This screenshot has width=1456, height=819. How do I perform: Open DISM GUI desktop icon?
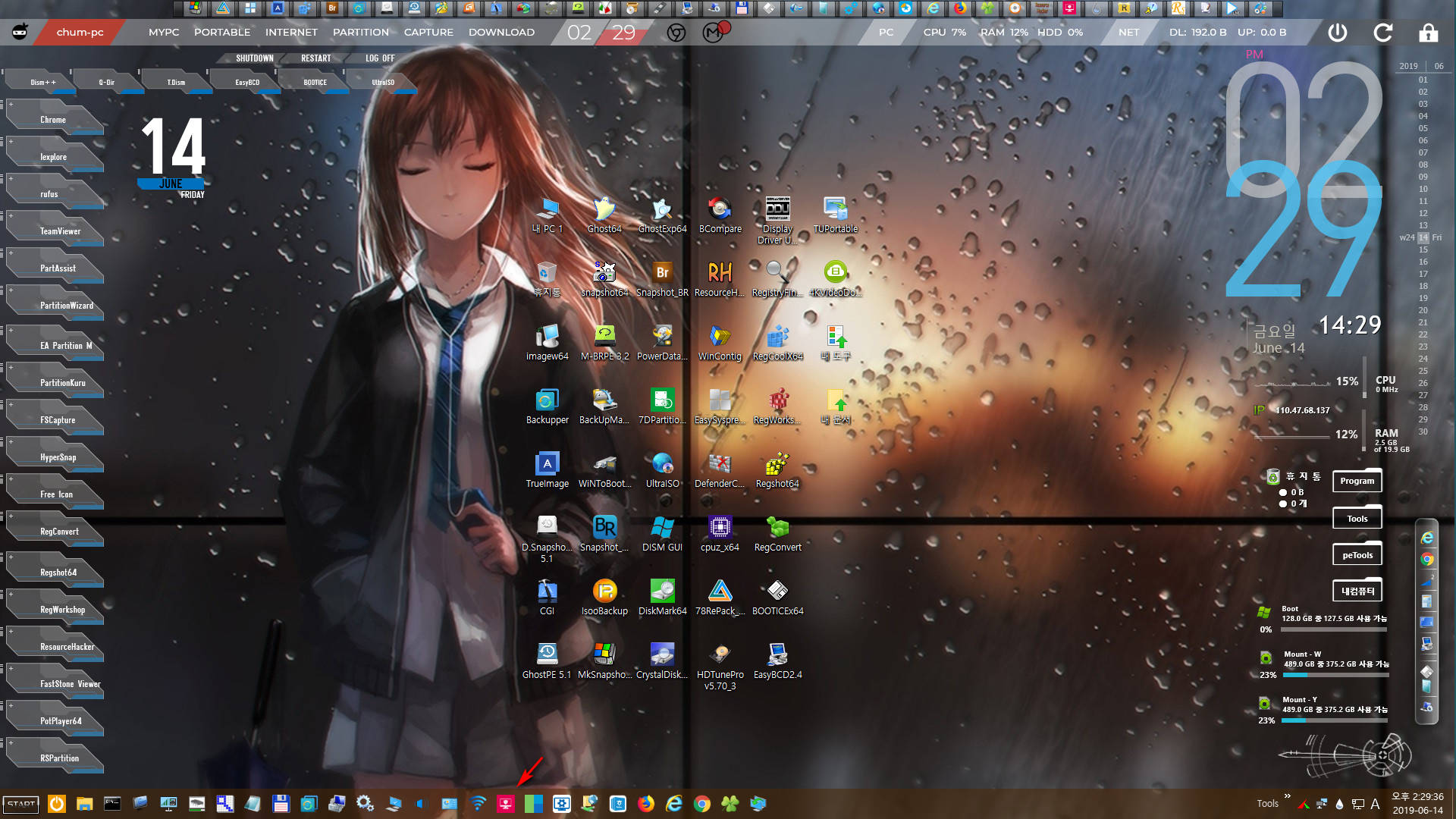click(662, 534)
